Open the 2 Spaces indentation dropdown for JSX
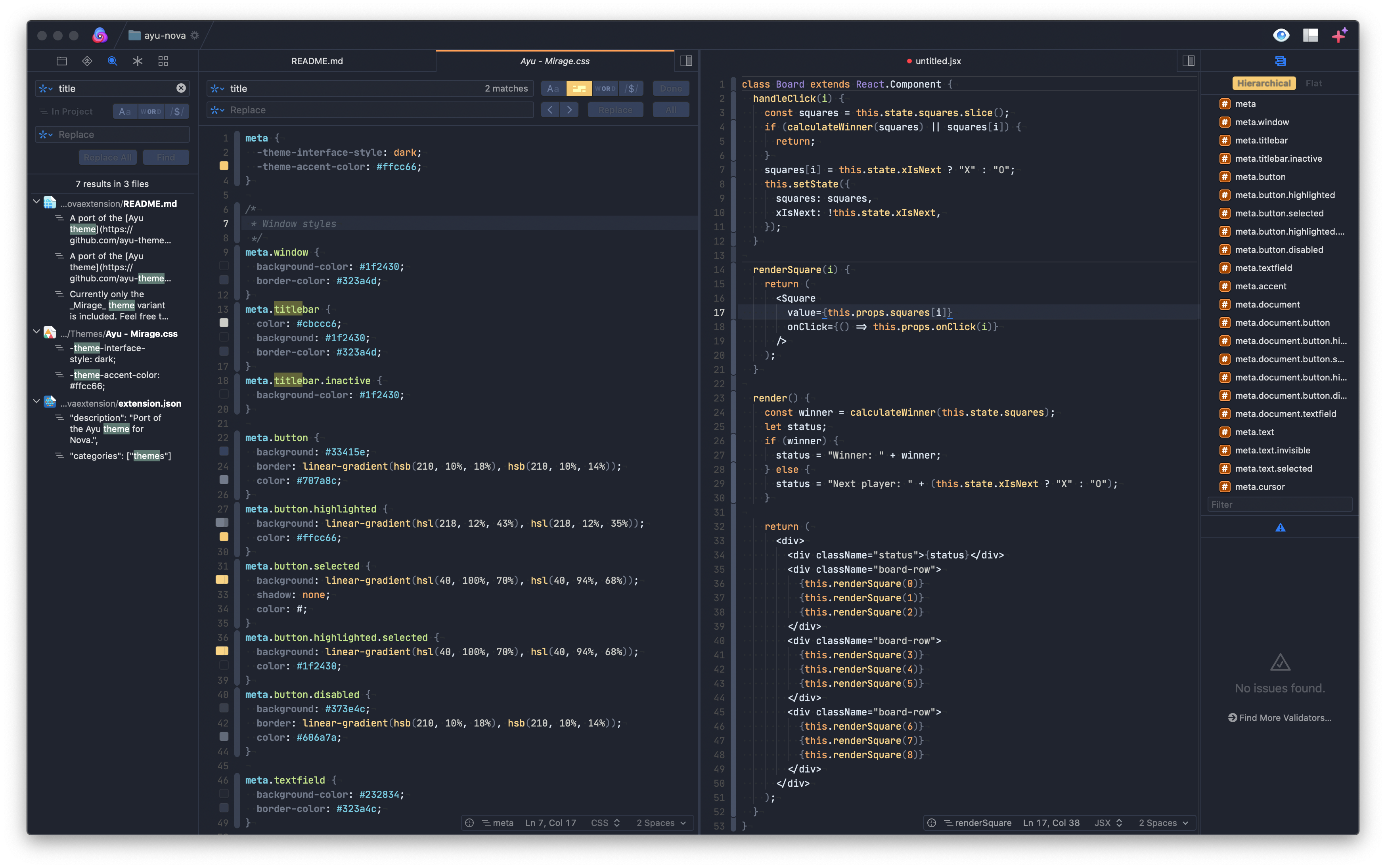Image resolution: width=1386 pixels, height=868 pixels. pos(1163,823)
